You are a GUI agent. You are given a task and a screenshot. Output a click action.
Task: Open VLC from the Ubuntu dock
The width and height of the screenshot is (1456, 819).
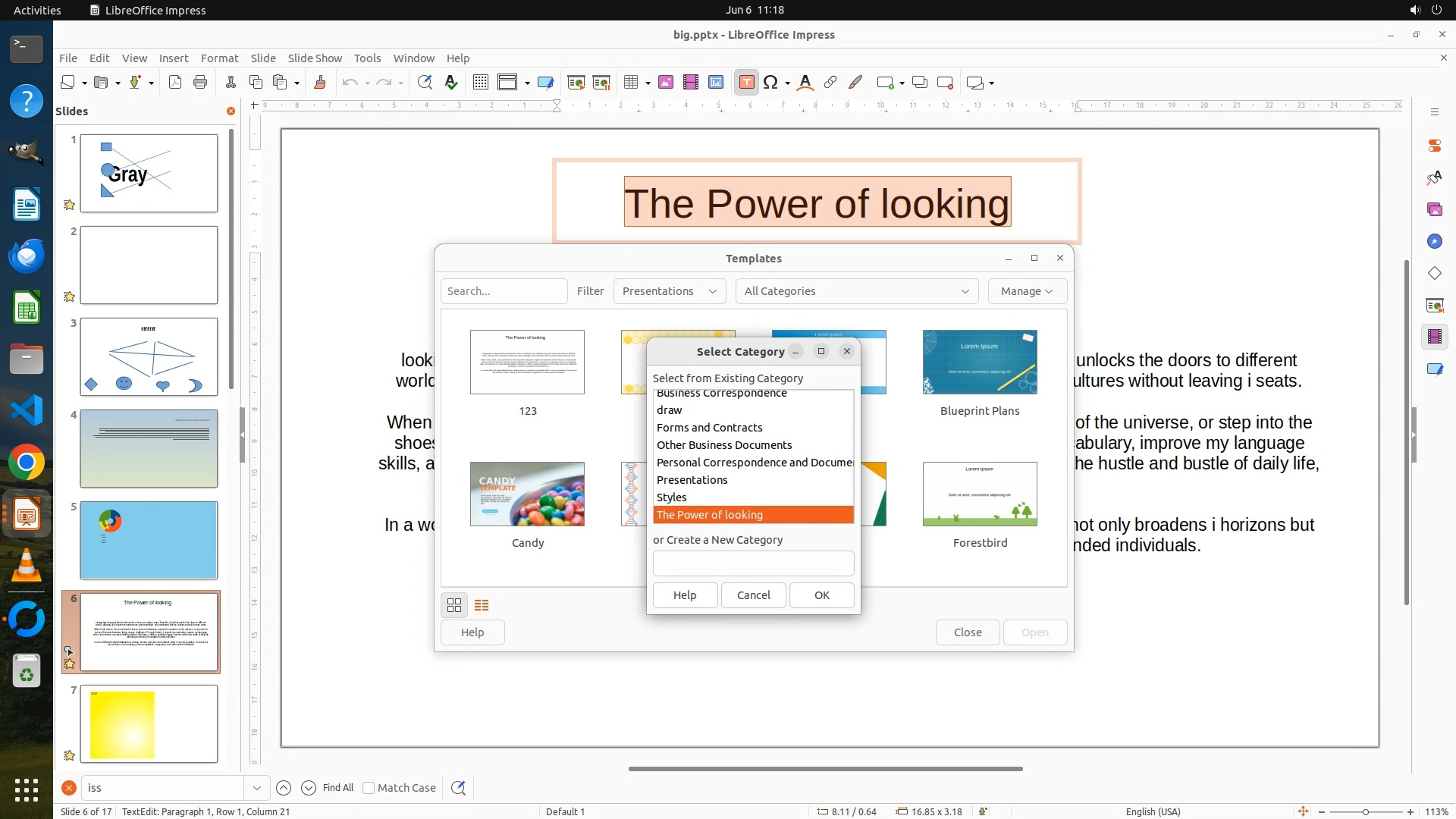(x=27, y=566)
